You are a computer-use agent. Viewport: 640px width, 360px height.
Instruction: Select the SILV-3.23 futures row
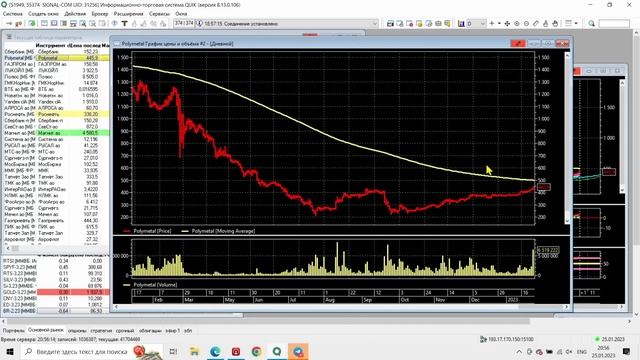(x=56, y=280)
